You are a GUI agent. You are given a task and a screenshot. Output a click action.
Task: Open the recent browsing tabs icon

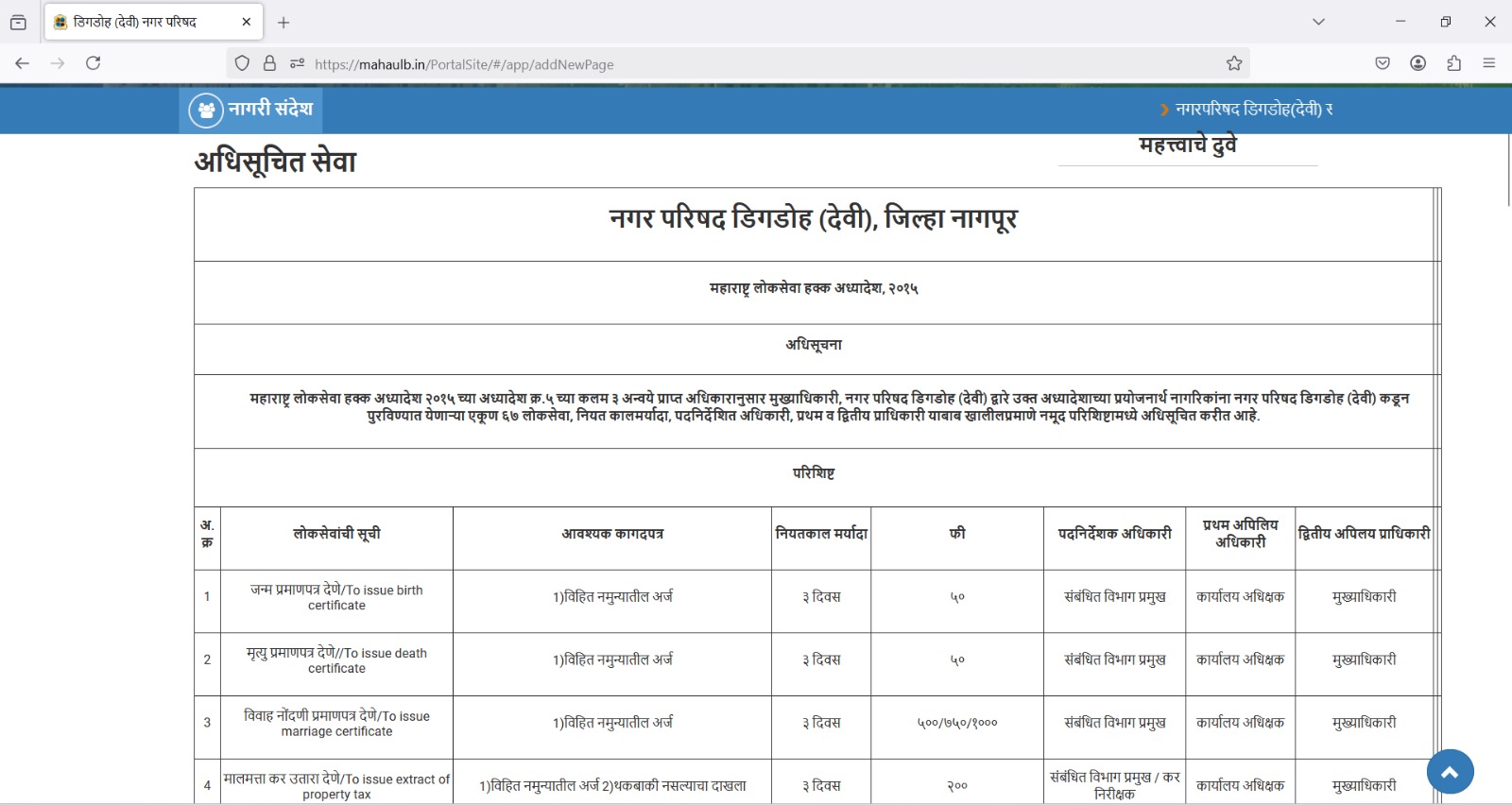(x=18, y=22)
